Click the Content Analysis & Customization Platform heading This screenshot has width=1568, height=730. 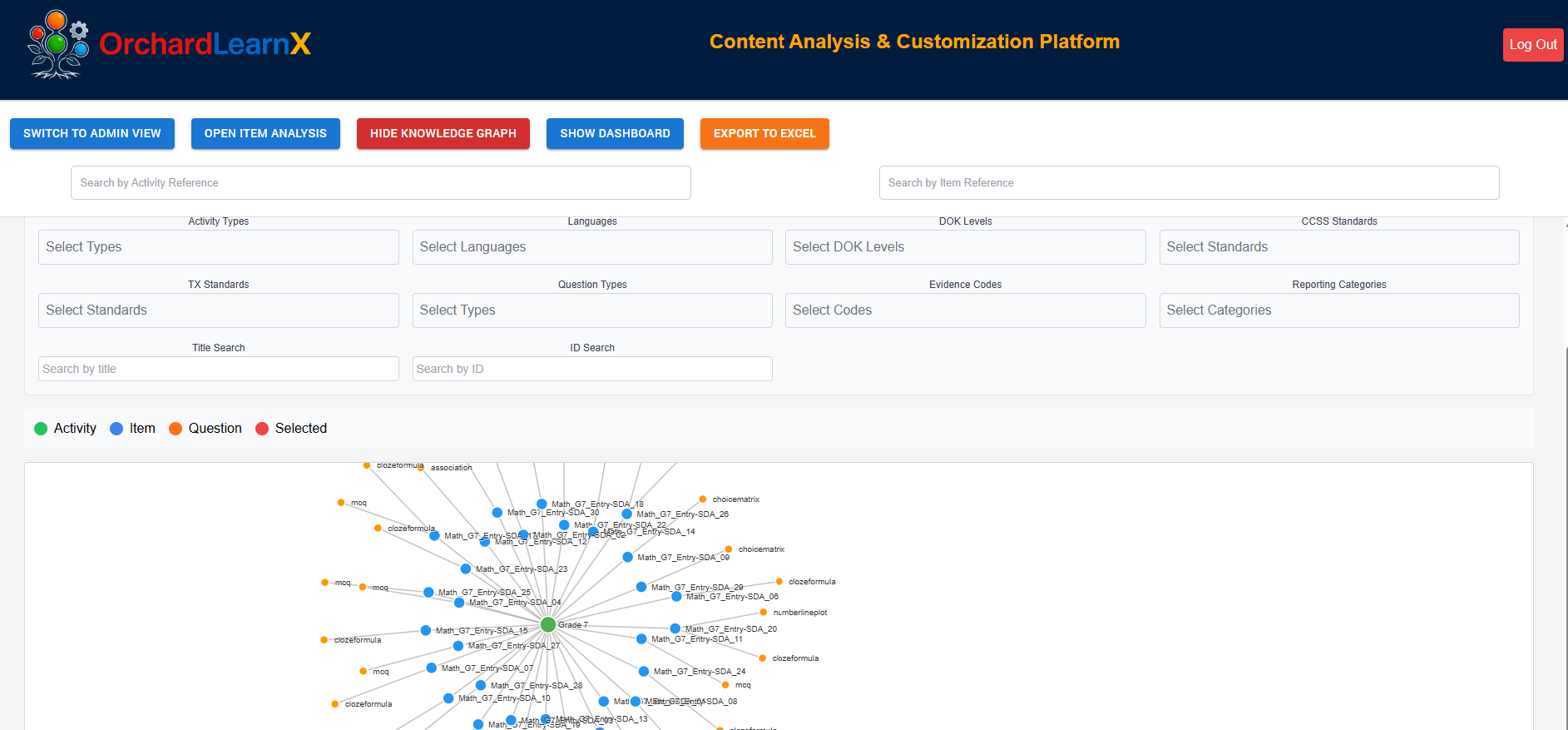click(x=914, y=42)
